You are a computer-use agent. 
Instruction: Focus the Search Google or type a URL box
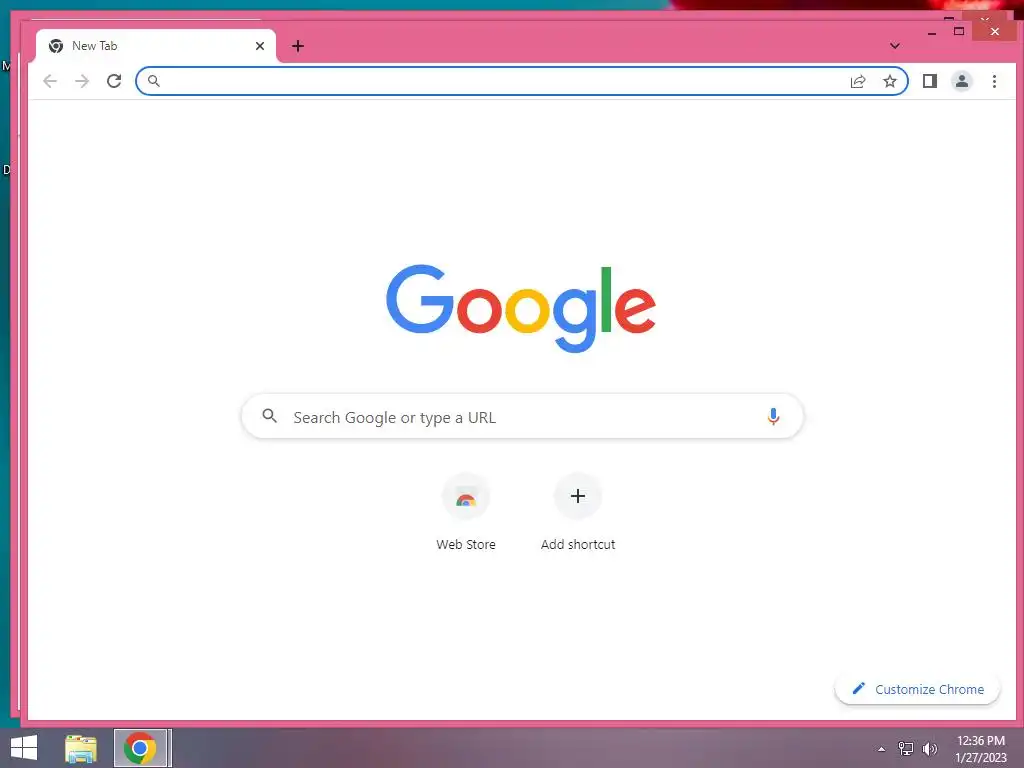[x=522, y=416]
